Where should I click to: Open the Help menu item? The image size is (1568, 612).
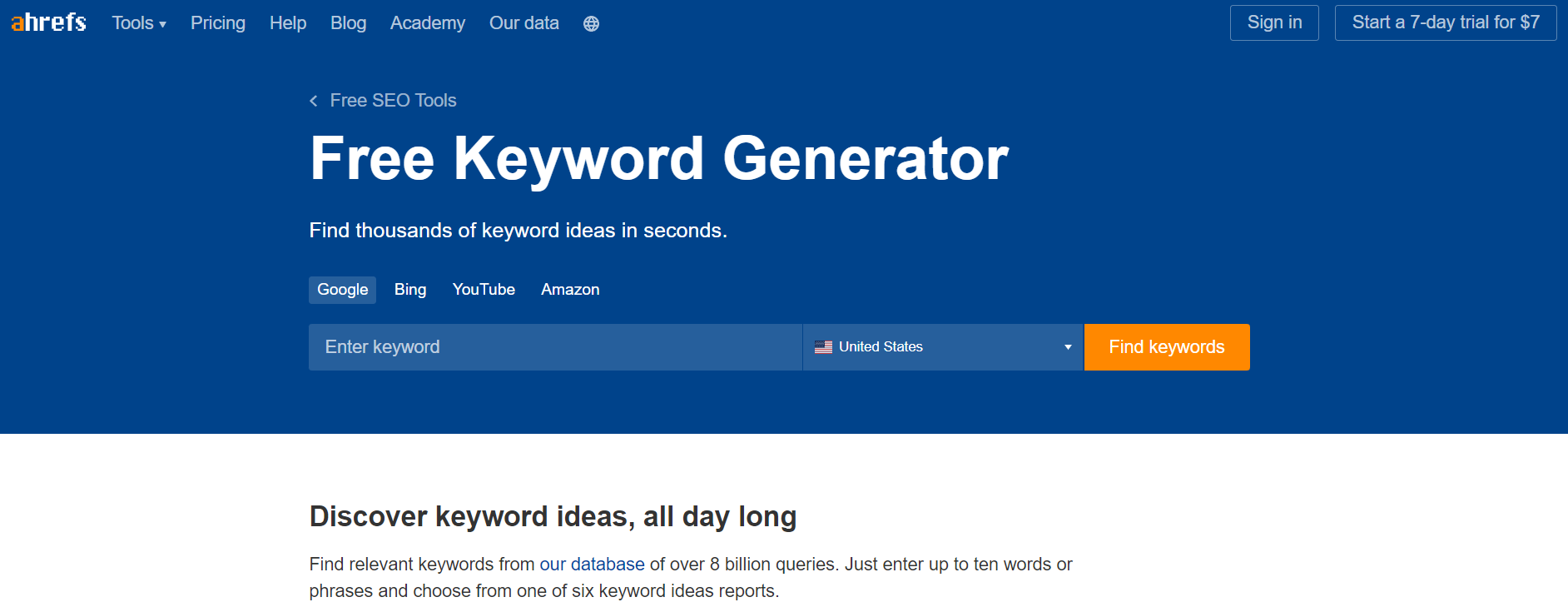(288, 23)
